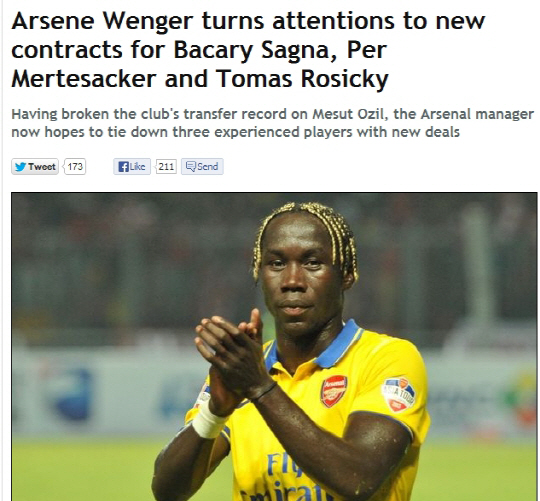Screen dimensions: 540x501
Task: Open the 173 tweet count bubble
Action: coord(75,167)
